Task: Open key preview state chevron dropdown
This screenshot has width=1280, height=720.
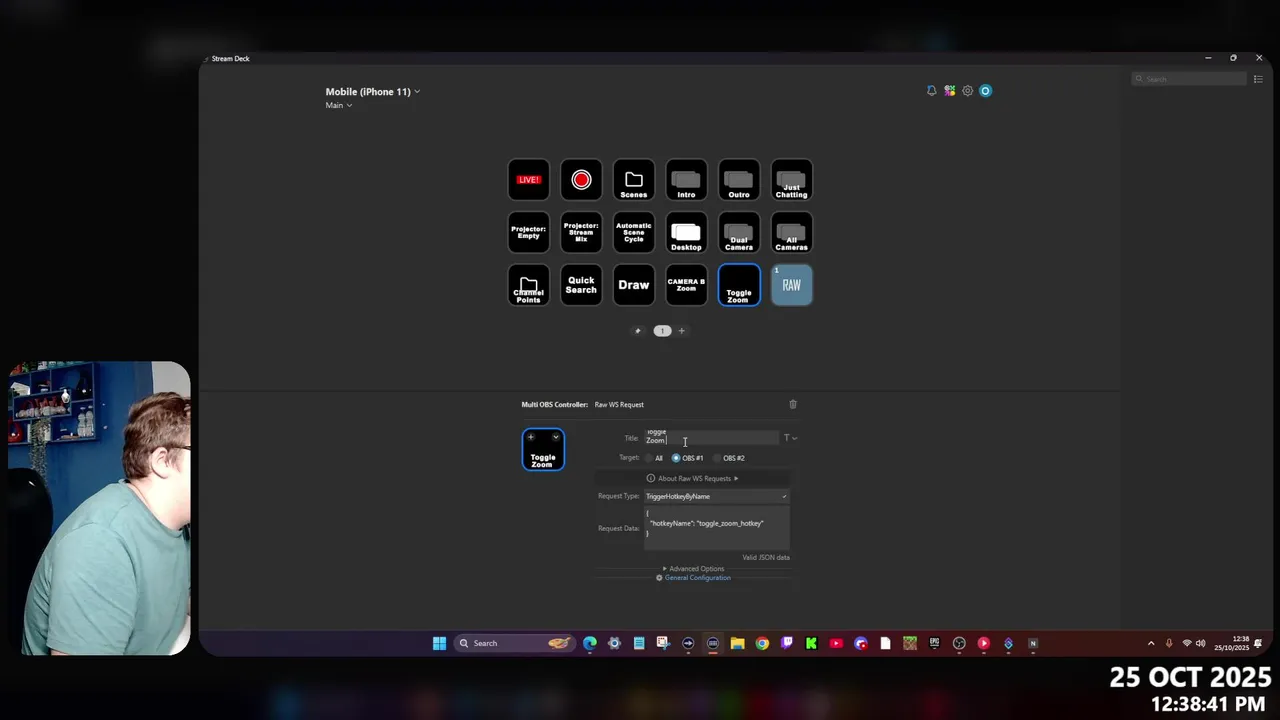Action: click(556, 437)
